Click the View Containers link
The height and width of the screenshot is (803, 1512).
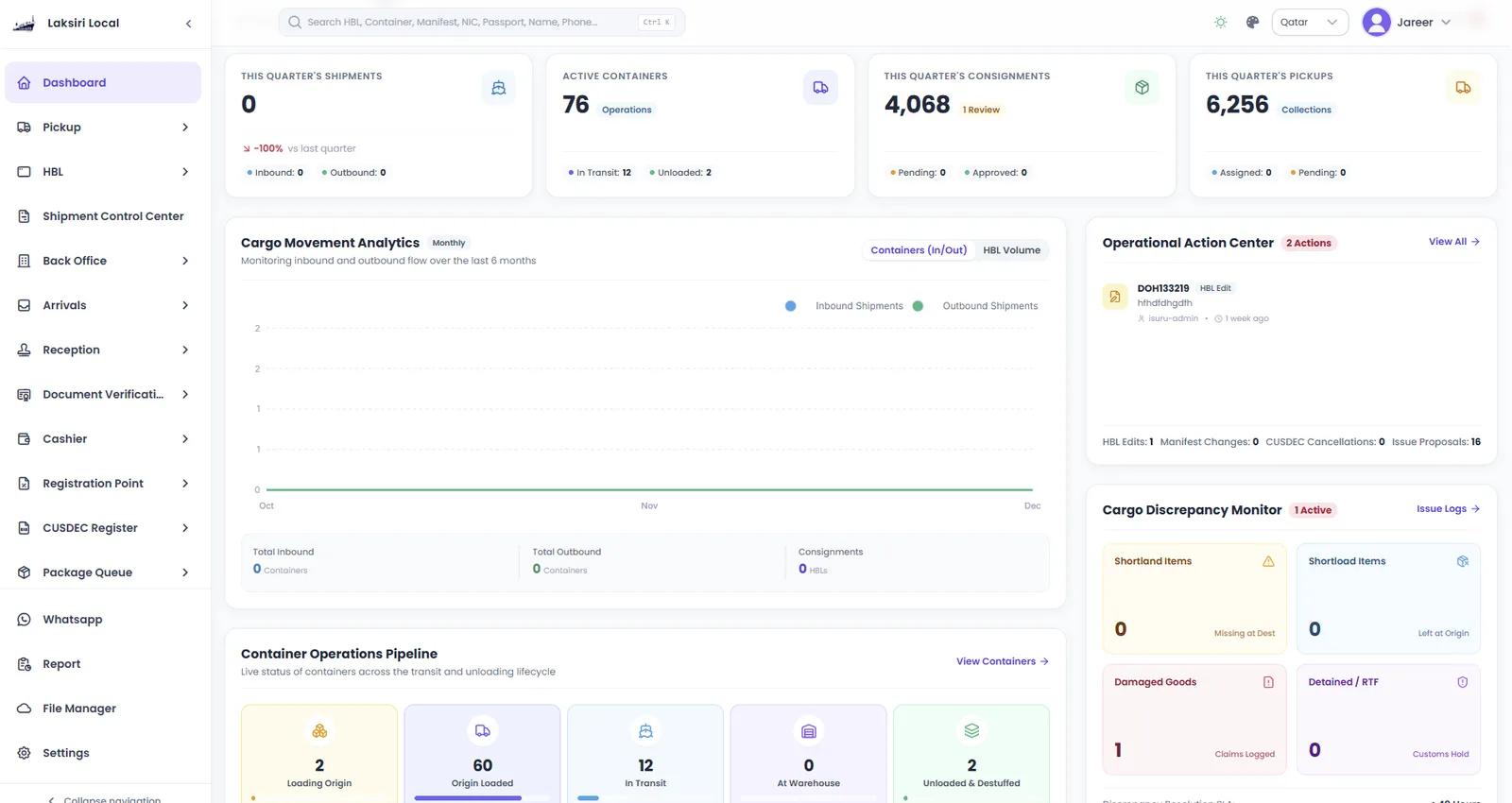pos(1003,661)
